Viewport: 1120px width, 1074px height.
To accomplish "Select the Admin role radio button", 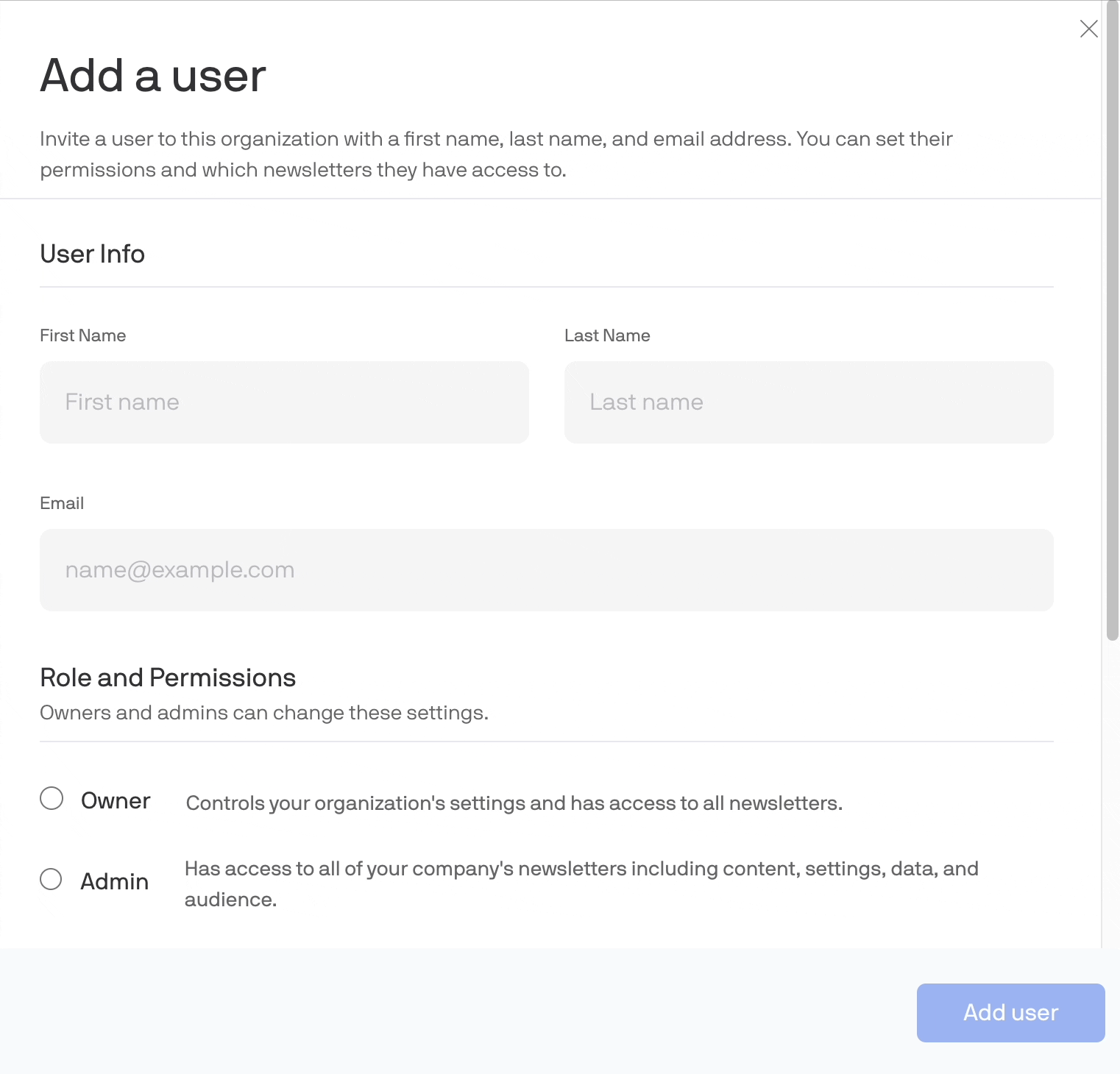I will pyautogui.click(x=51, y=879).
